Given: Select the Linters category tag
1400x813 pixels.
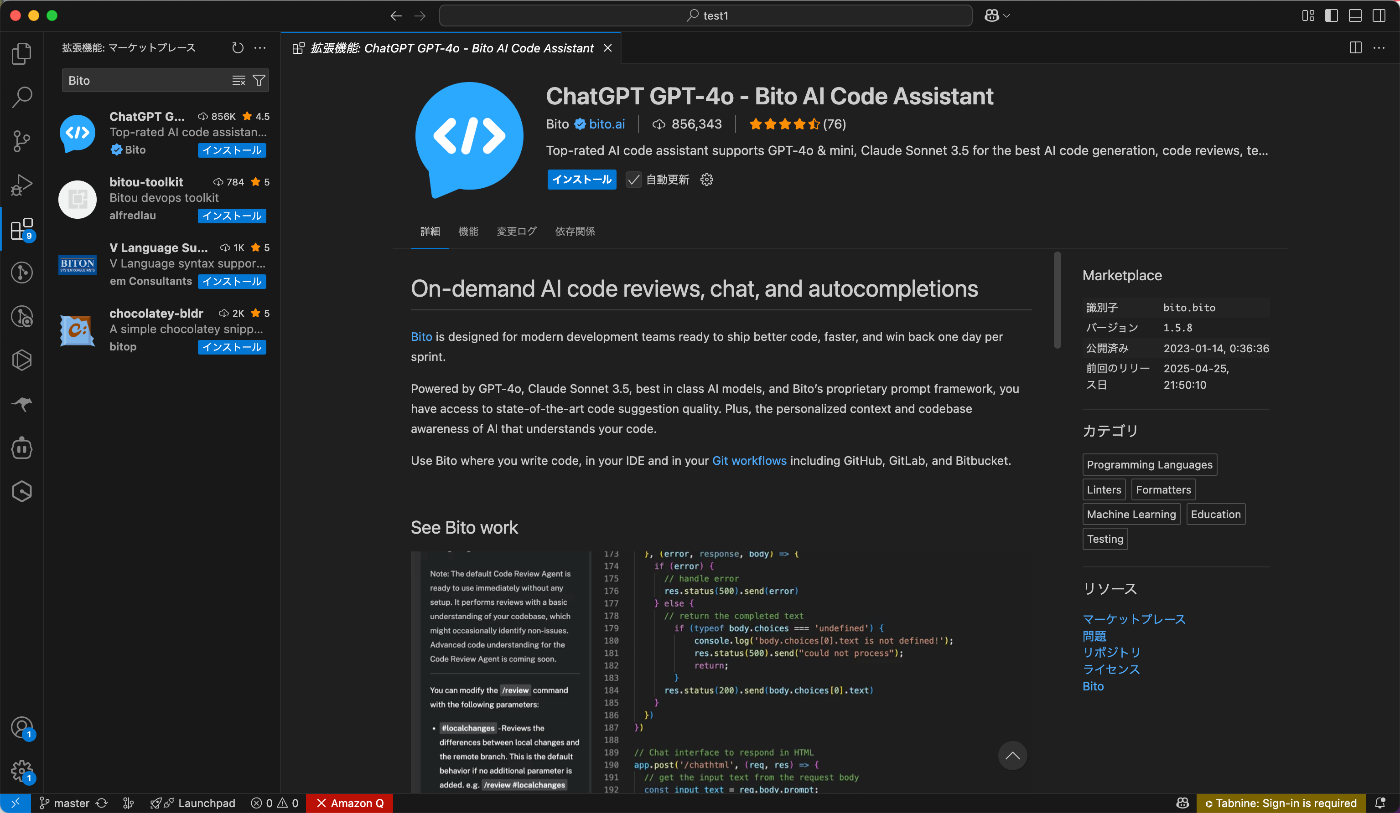Looking at the screenshot, I should coord(1105,490).
